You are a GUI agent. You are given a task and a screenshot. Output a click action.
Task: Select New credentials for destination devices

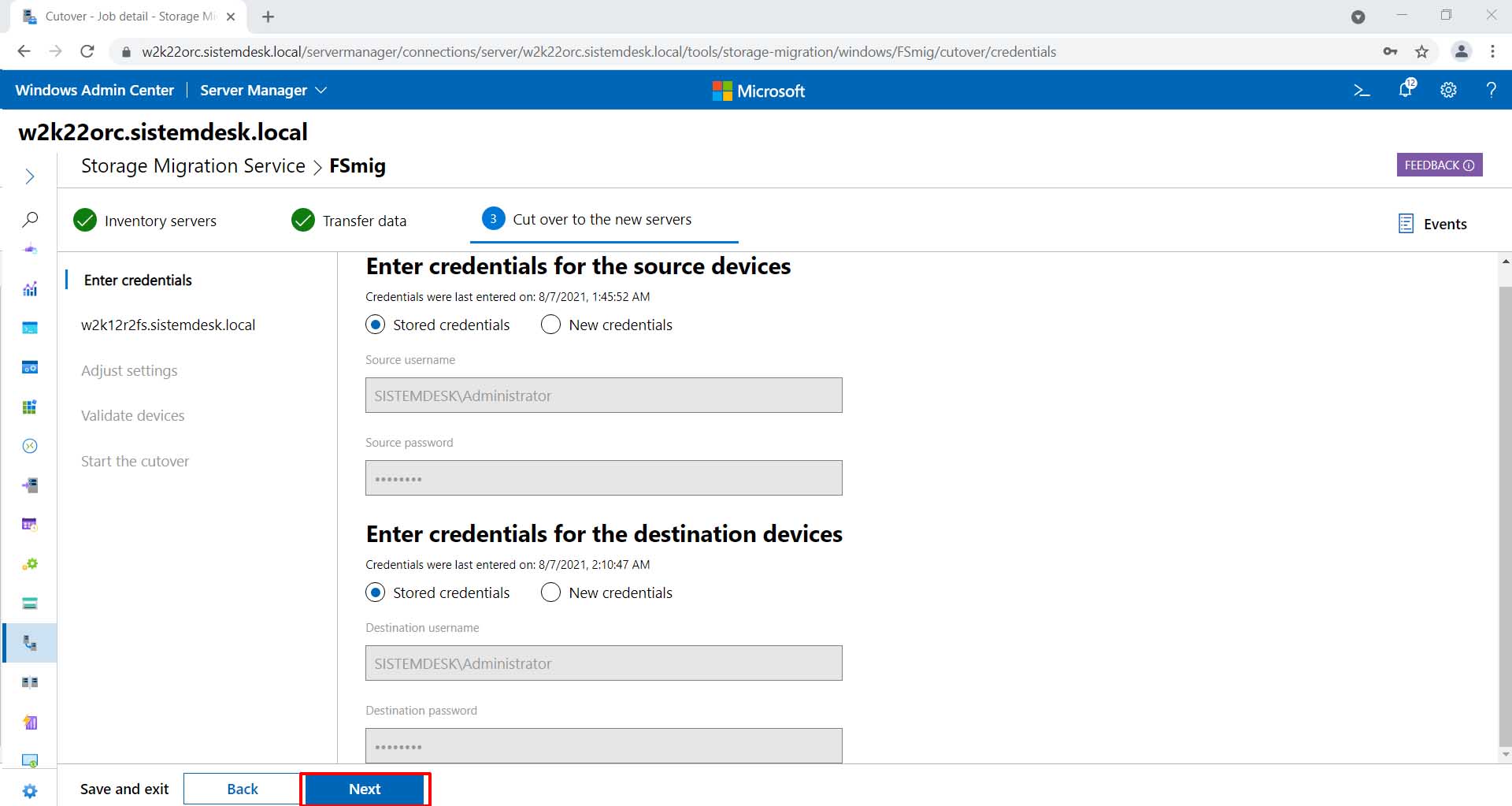coord(550,592)
